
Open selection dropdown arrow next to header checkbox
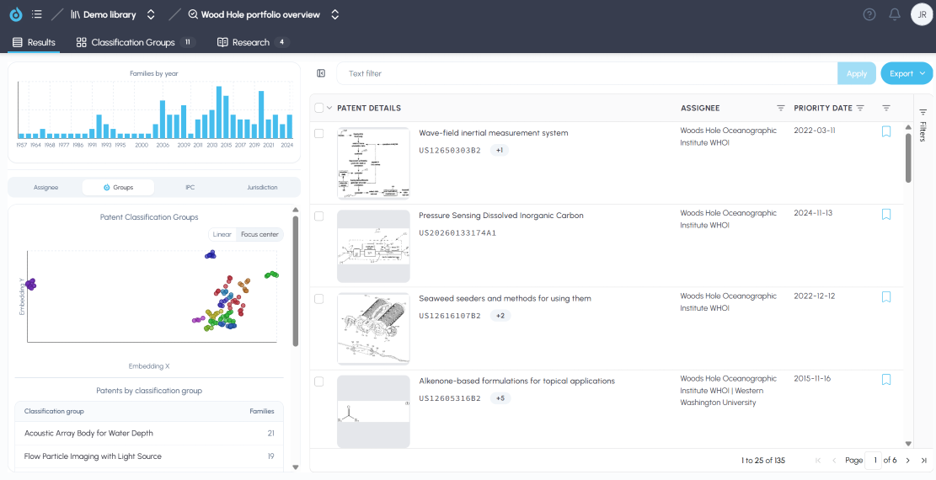point(329,108)
